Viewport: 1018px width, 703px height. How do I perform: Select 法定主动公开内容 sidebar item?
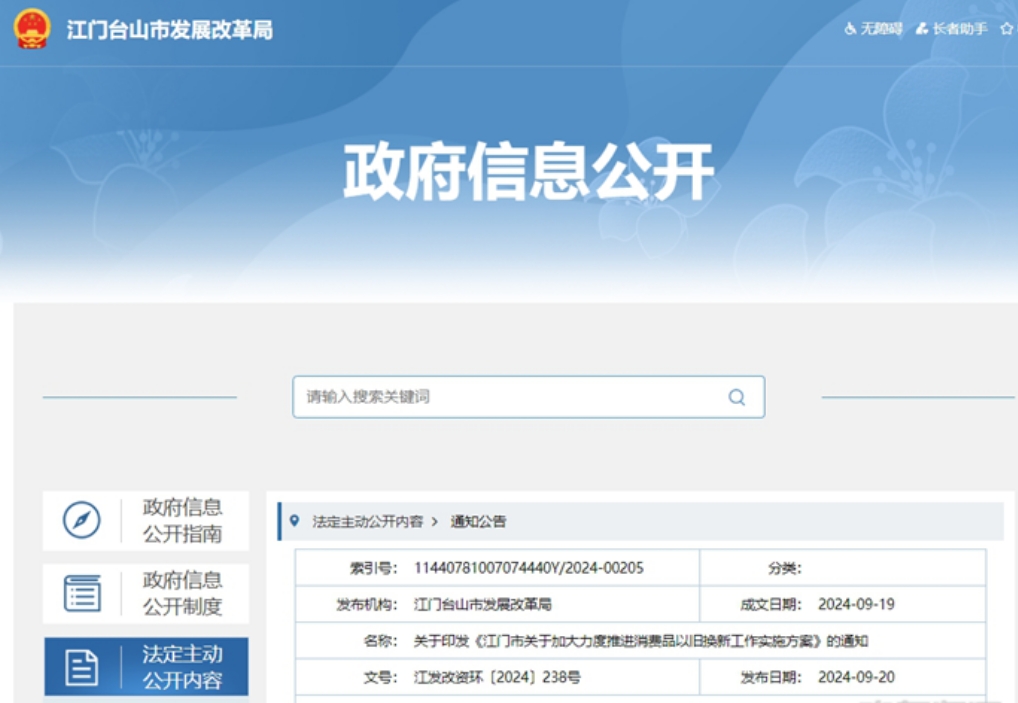146,667
